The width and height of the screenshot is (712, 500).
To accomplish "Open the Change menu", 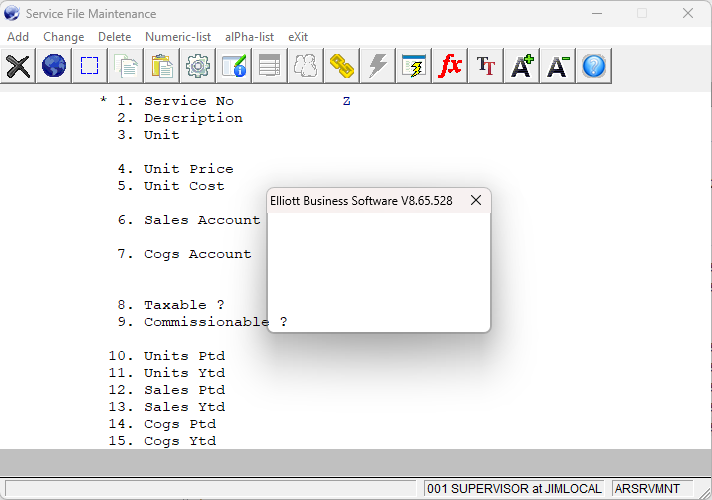I will (63, 37).
